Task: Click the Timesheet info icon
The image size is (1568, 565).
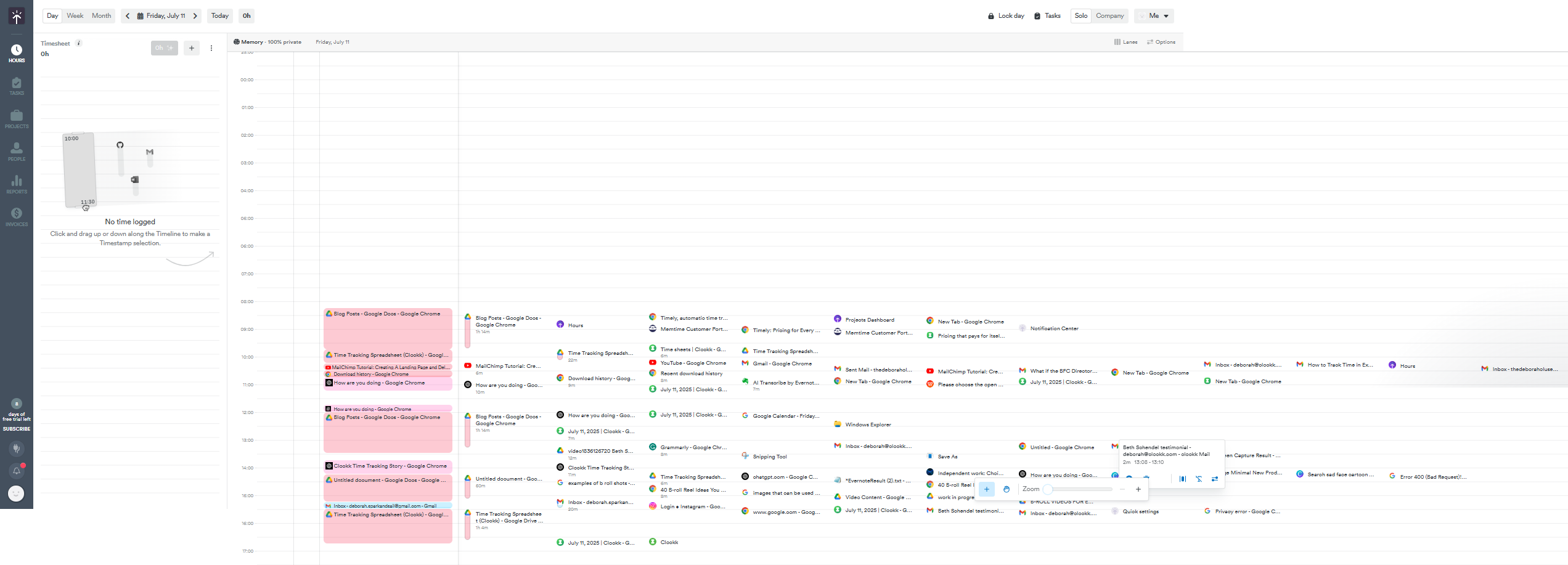Action: coord(78,43)
